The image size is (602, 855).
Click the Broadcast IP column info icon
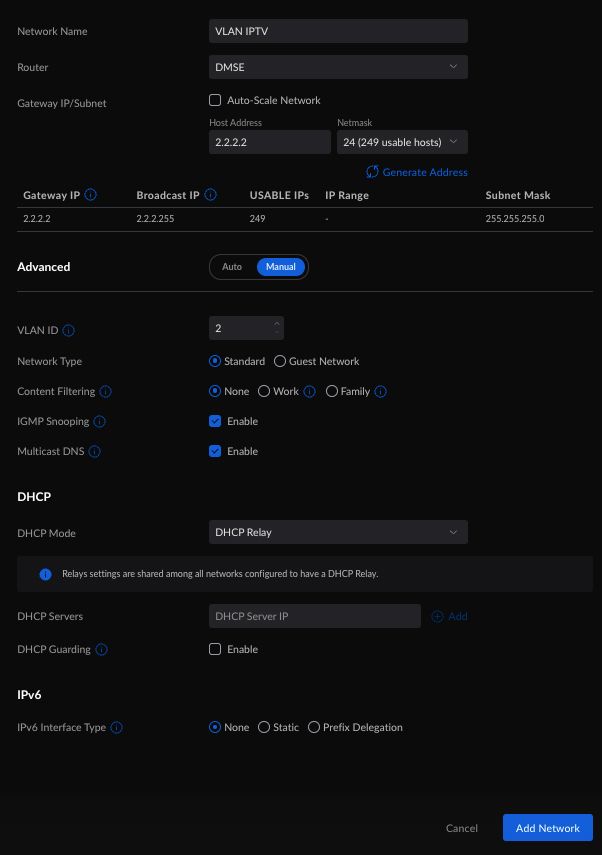[x=211, y=195]
